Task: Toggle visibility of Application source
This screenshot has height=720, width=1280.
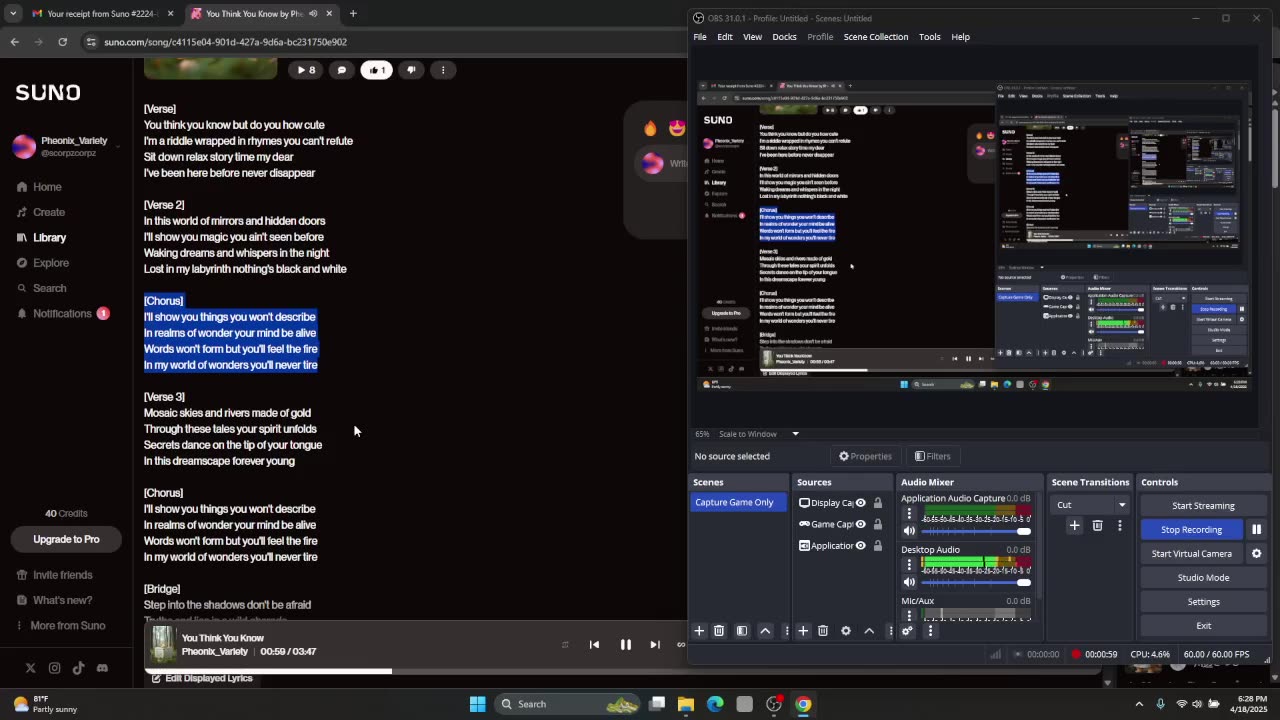Action: pos(860,546)
